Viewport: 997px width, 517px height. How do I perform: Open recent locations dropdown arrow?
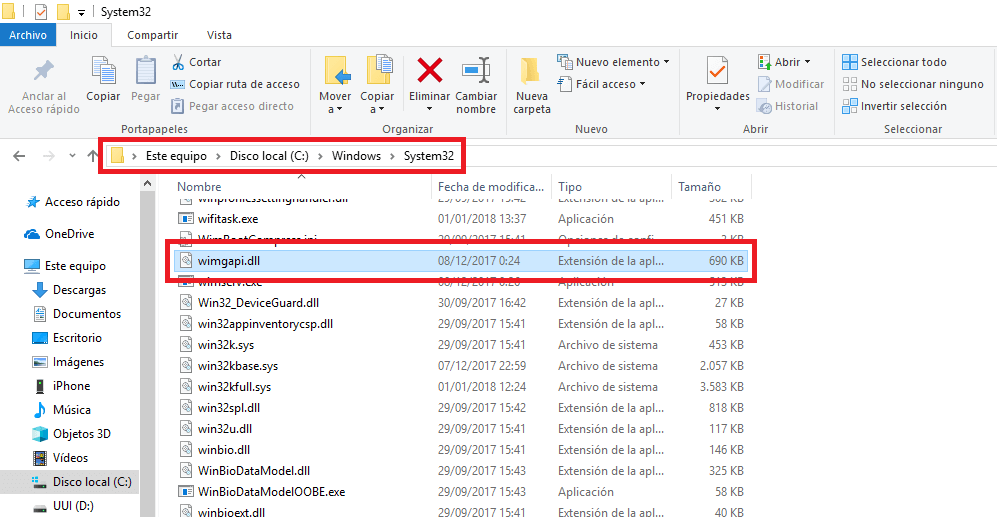72,156
